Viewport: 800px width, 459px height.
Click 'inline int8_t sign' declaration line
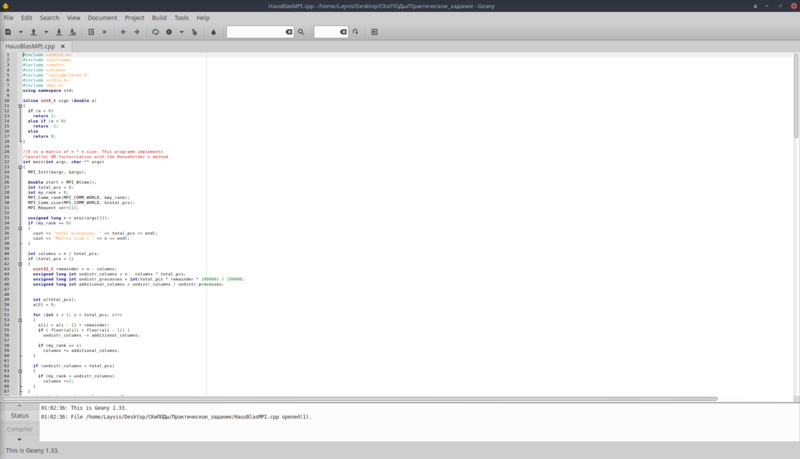(59, 100)
